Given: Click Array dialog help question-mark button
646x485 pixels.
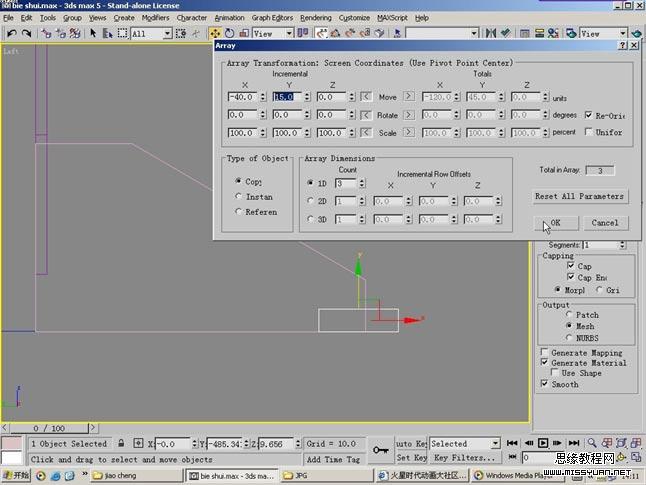Looking at the screenshot, I should pyautogui.click(x=623, y=45).
